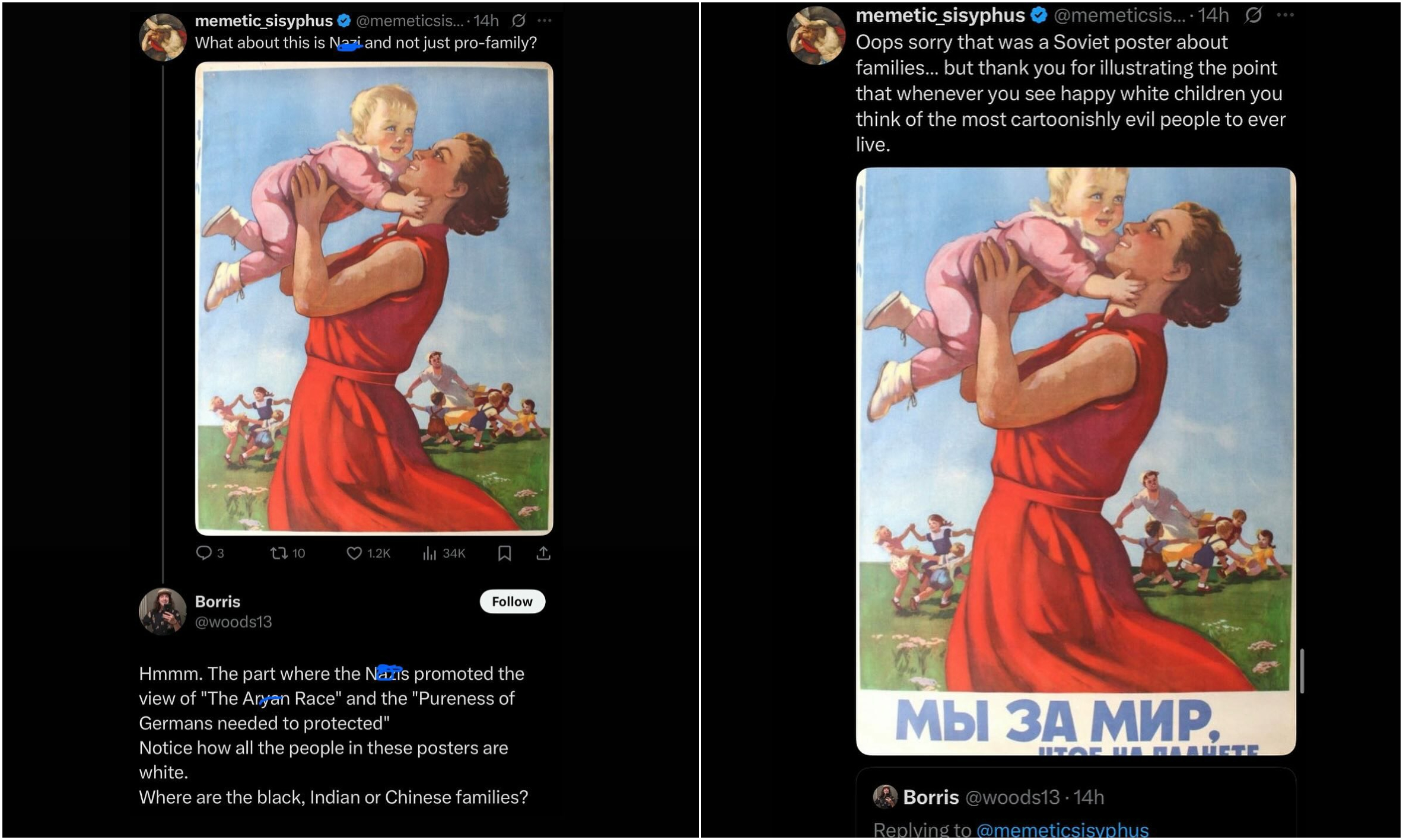The width and height of the screenshot is (1403, 840).
Task: Click the Grok icon on right post header
Action: [x=1253, y=15]
